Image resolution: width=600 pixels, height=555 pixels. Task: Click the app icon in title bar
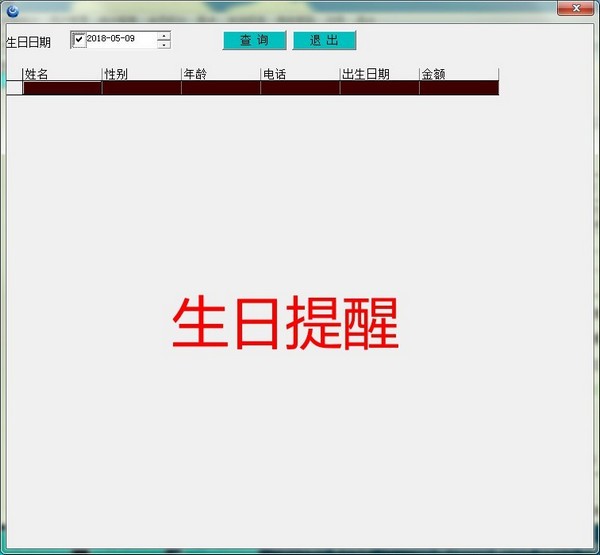point(13,11)
